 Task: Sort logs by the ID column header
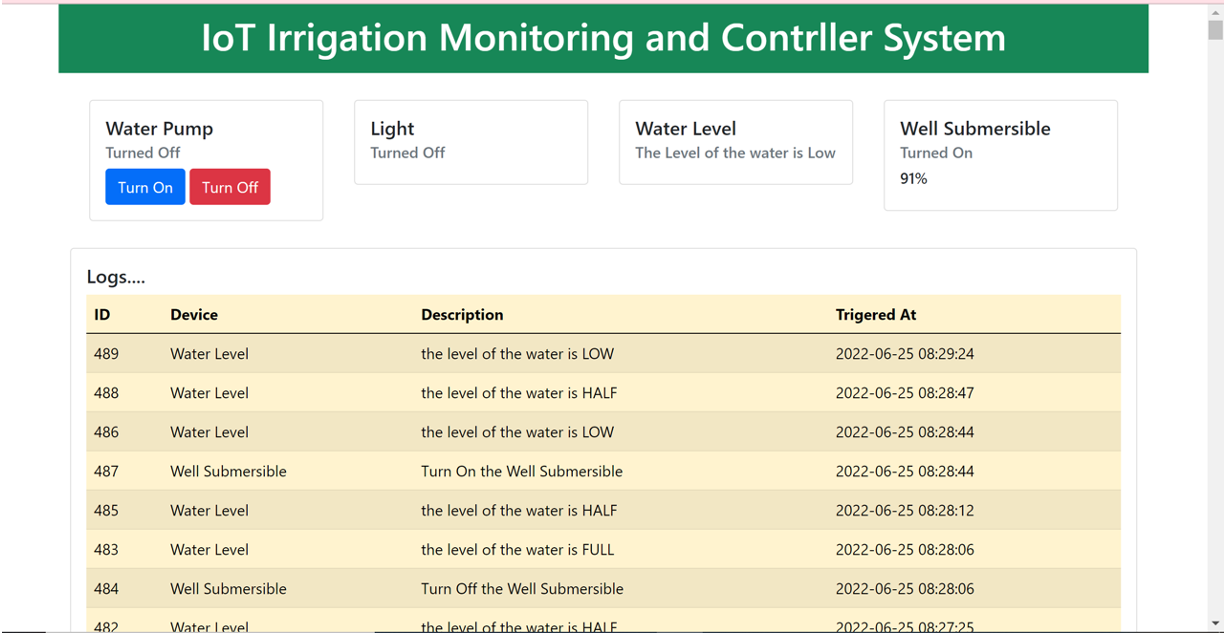[x=101, y=314]
